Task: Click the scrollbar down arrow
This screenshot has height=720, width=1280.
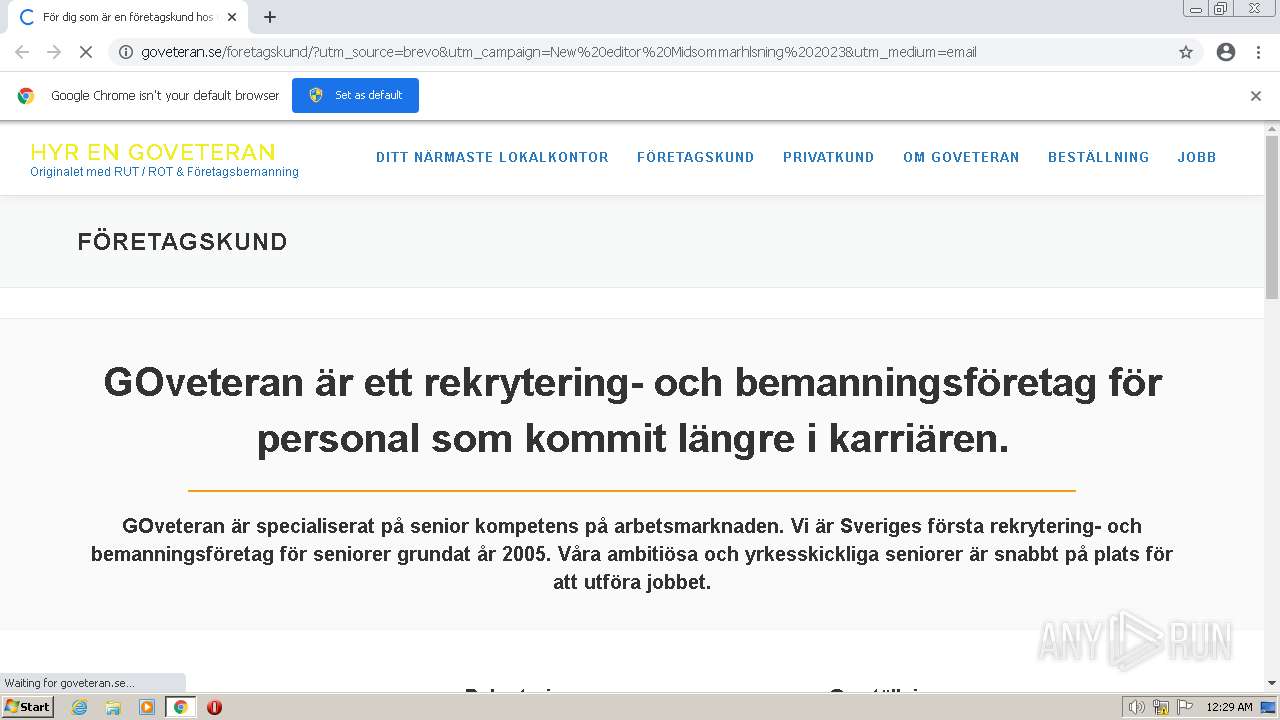Action: pos(1272,683)
